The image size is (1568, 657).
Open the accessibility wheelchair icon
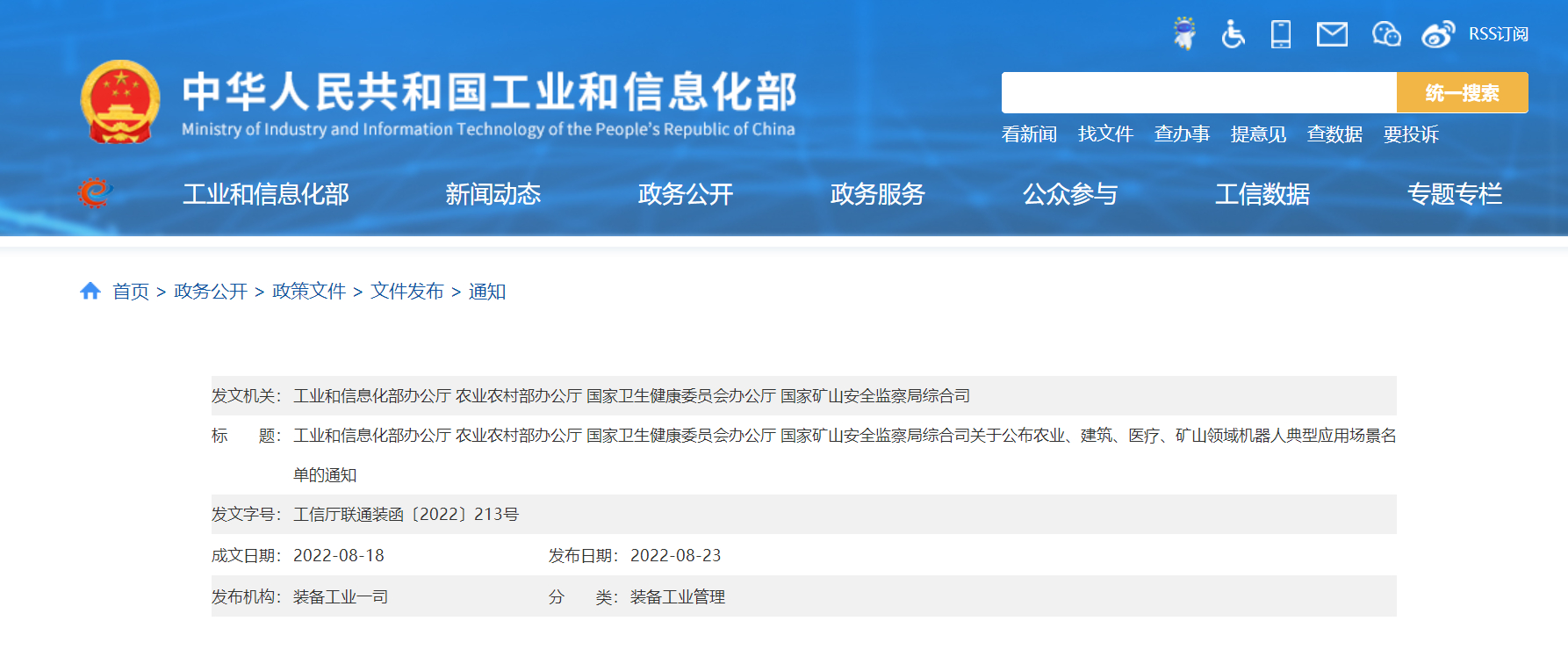point(1233,33)
